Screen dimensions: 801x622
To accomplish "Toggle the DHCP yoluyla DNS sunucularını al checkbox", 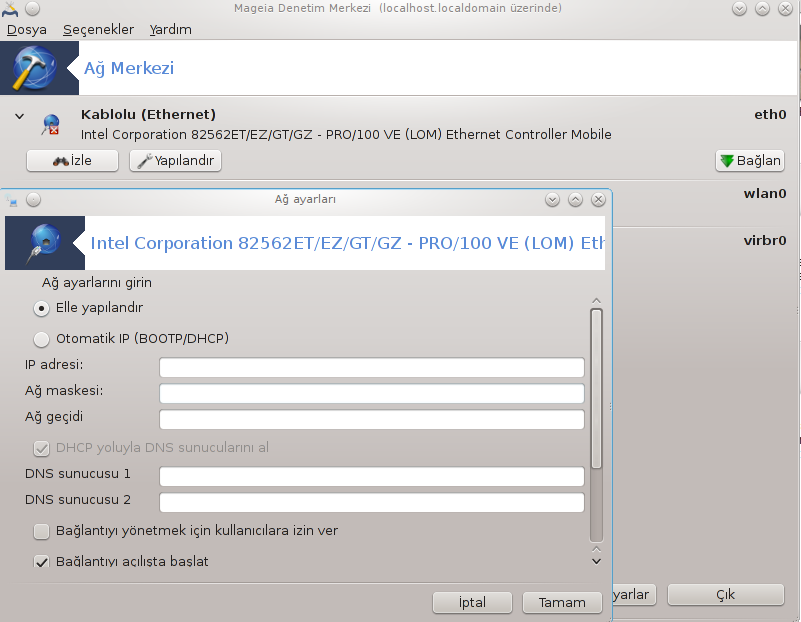I will [x=41, y=448].
